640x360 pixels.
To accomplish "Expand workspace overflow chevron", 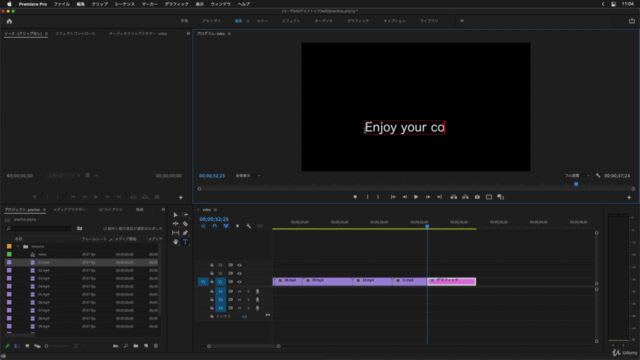I will coord(462,21).
